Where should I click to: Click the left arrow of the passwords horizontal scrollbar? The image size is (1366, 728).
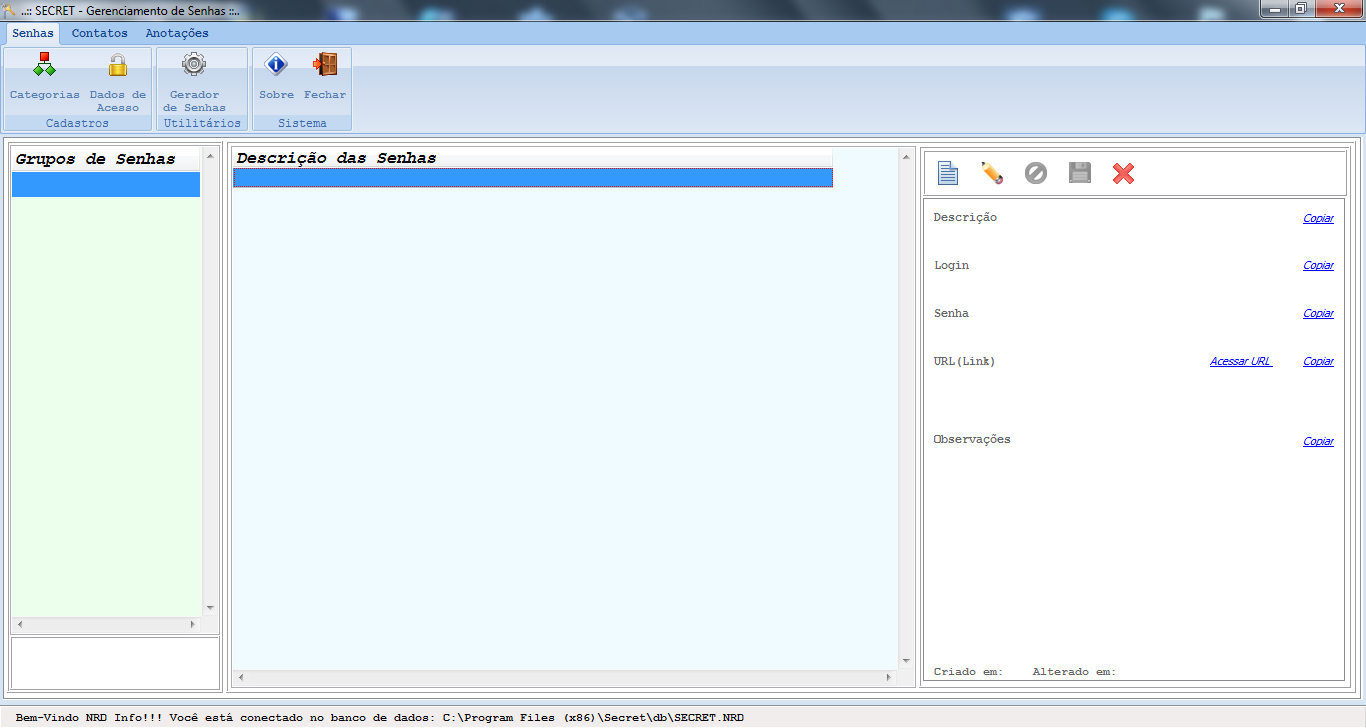(240, 678)
